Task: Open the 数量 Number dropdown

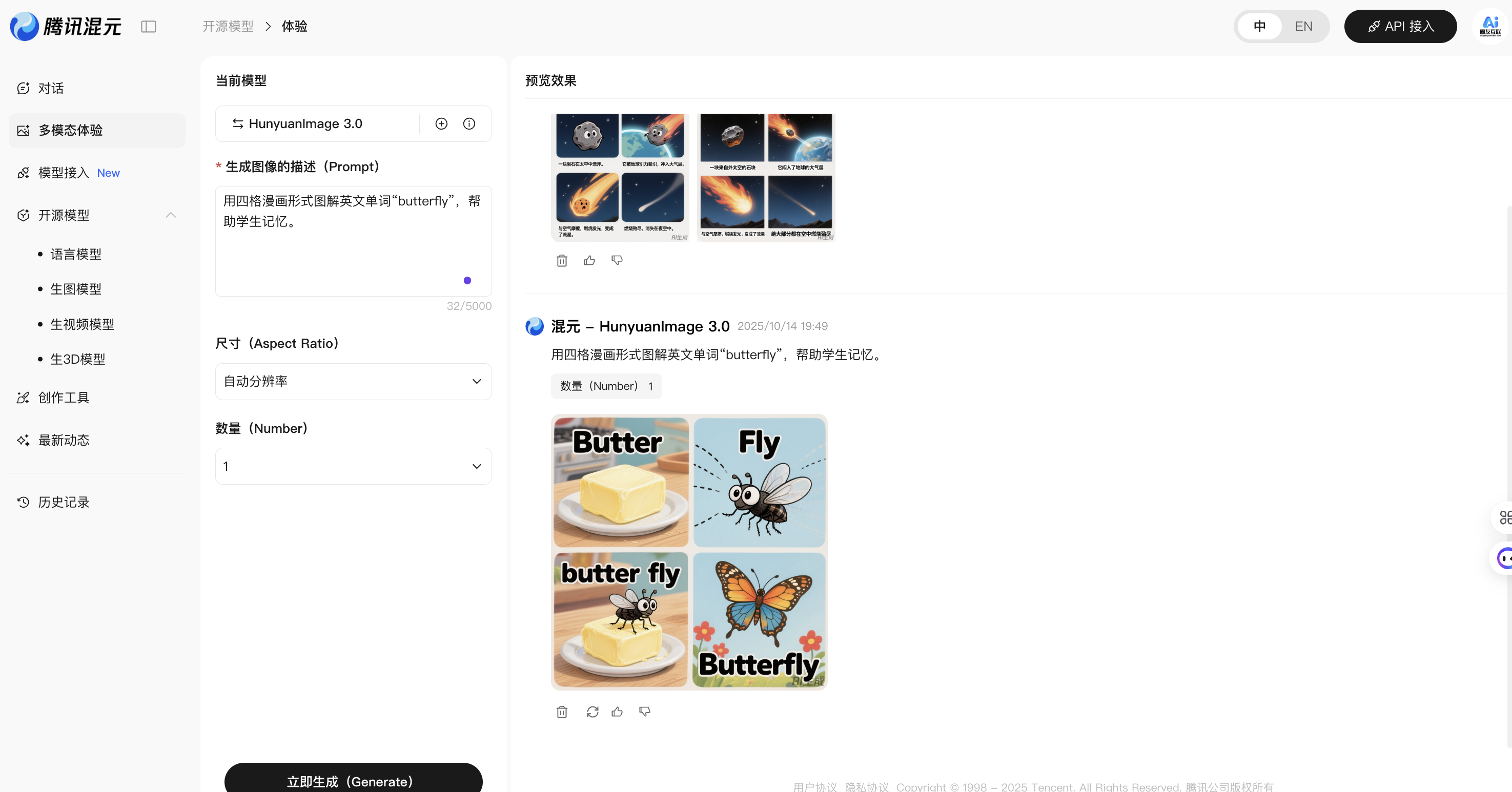Action: [353, 466]
